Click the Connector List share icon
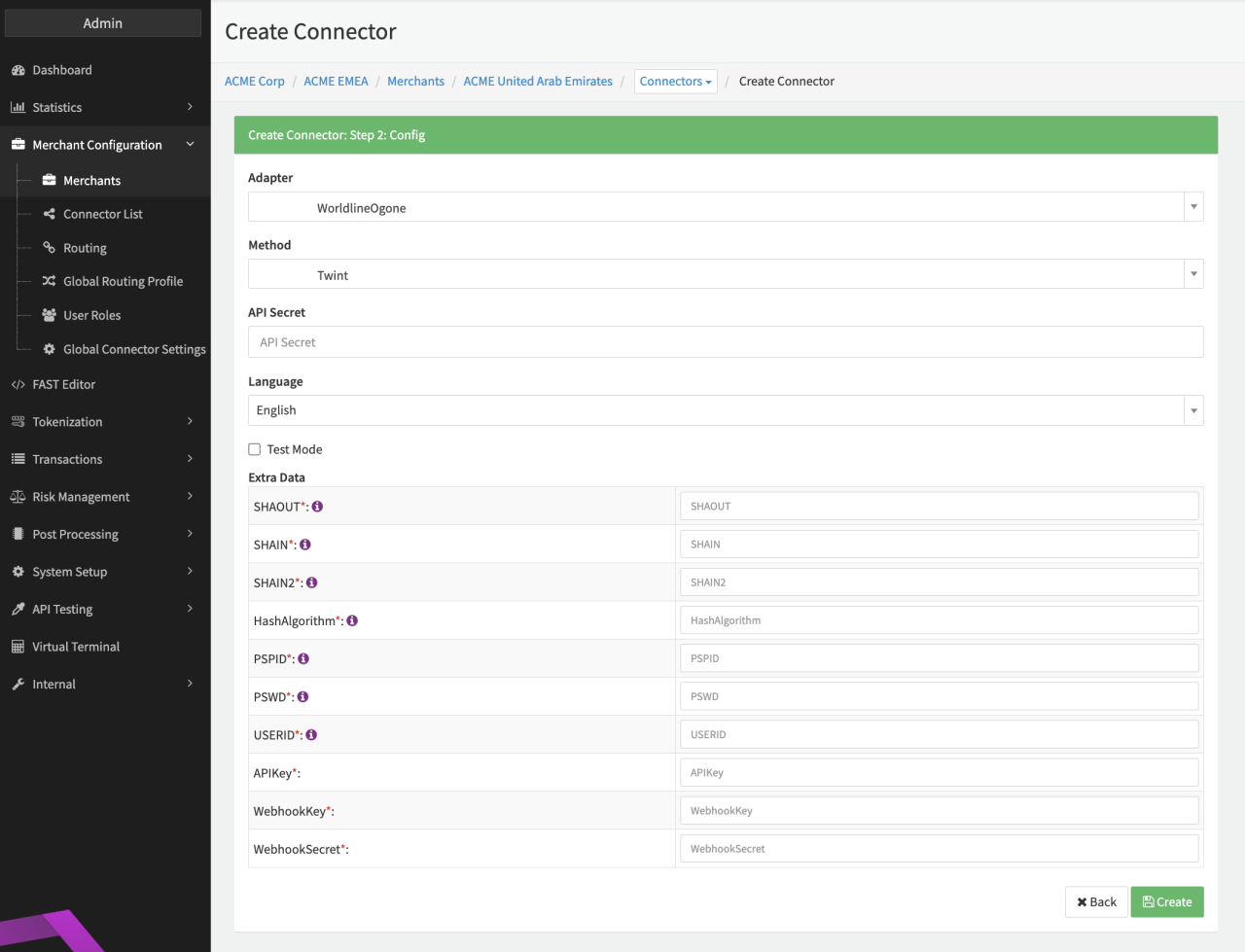 (49, 214)
